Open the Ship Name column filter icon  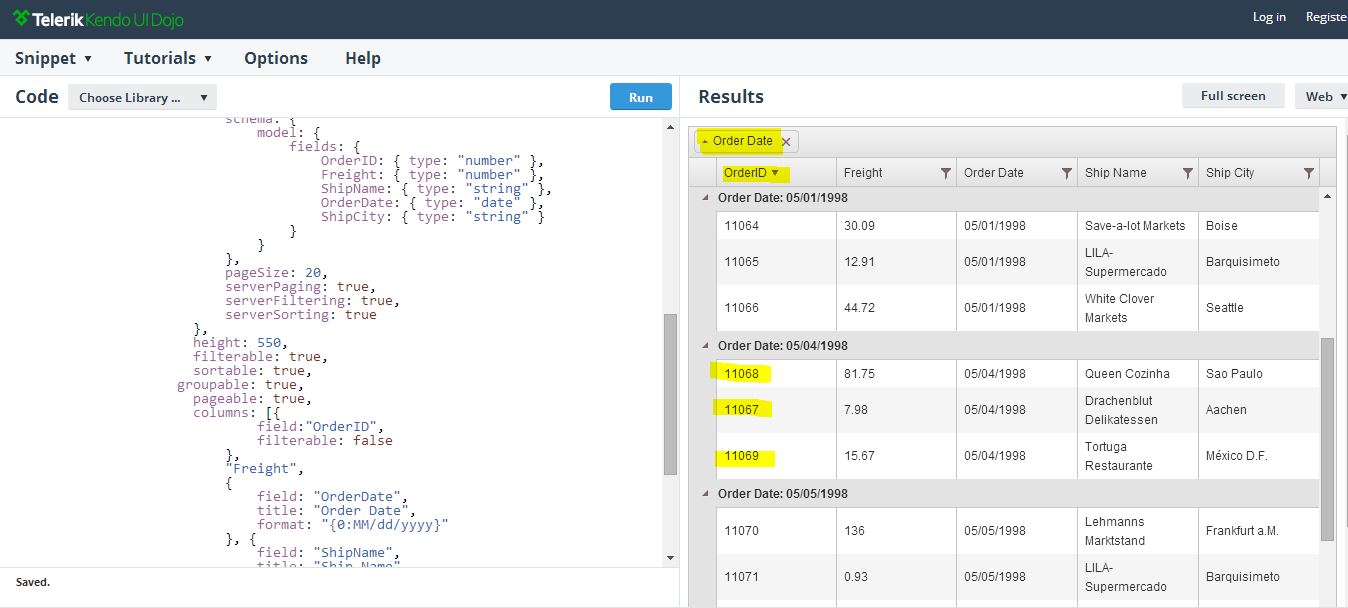pyautogui.click(x=1188, y=173)
